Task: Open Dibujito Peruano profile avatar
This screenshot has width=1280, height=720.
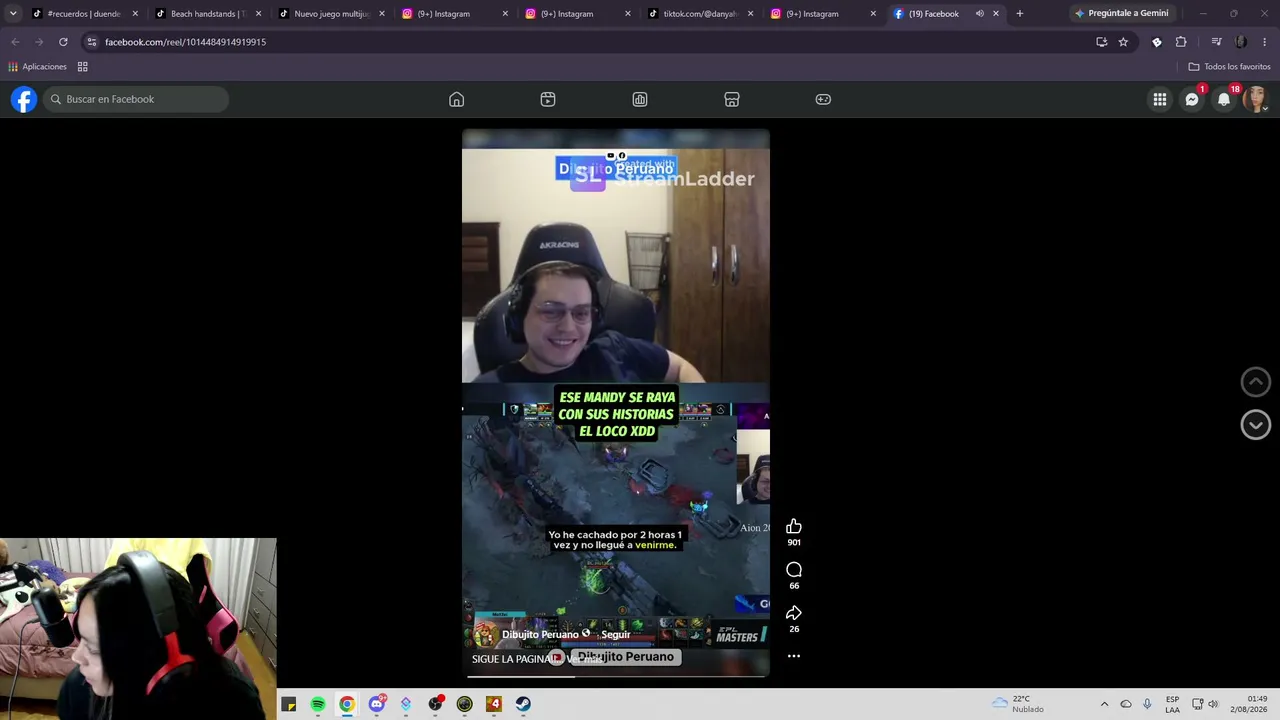Action: [x=485, y=634]
